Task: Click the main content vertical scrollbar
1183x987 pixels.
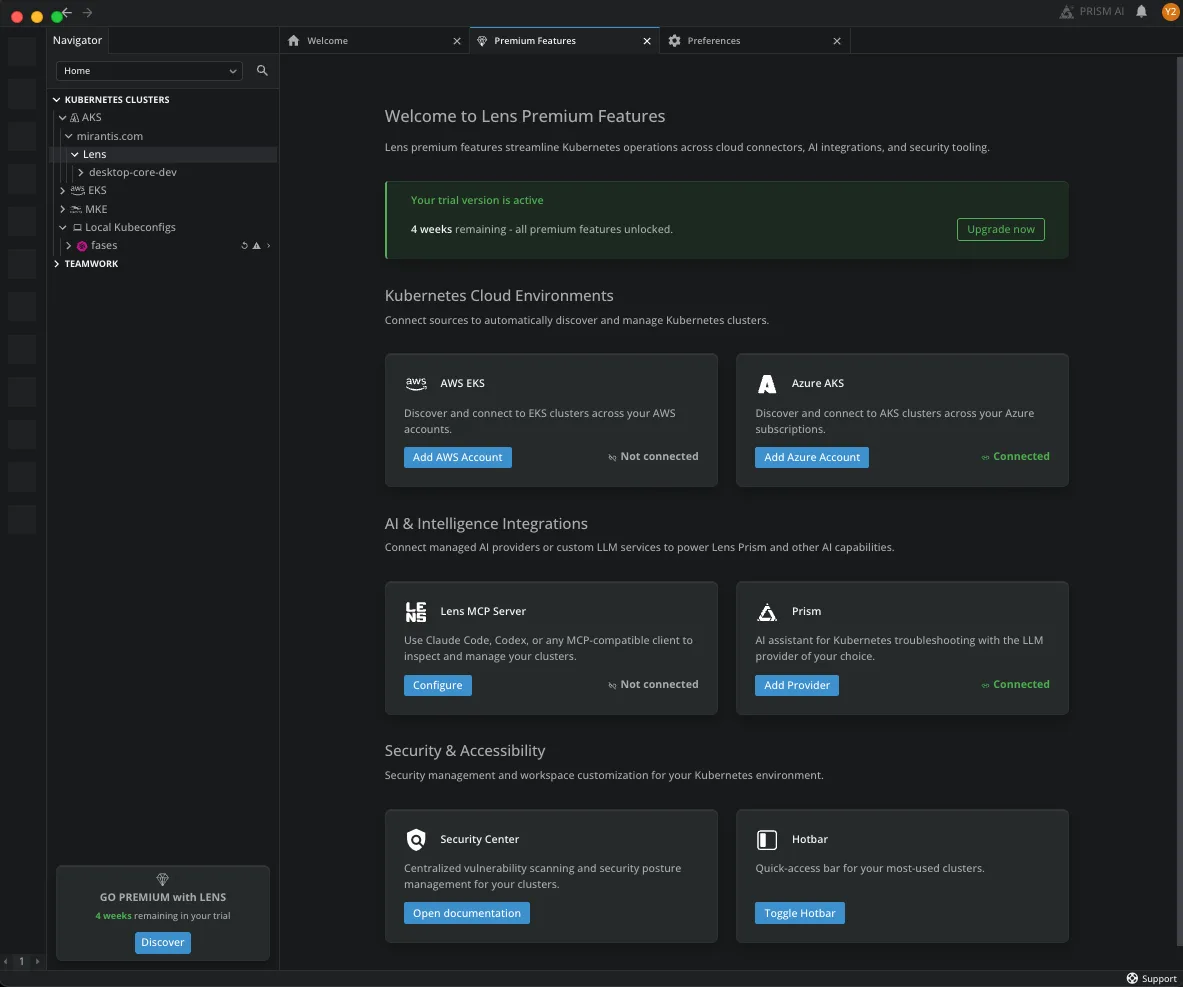Action: tap(1179, 500)
